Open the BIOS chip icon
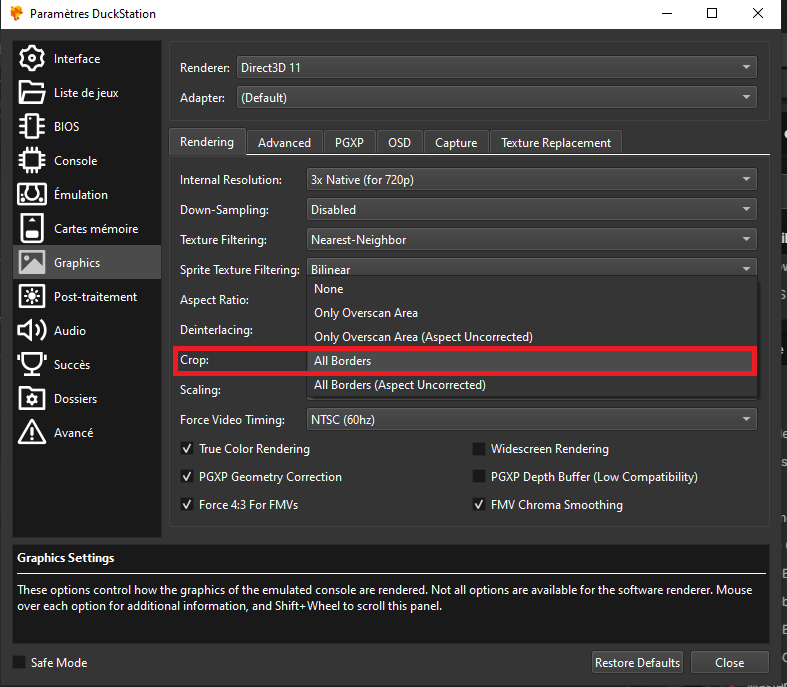The width and height of the screenshot is (787, 687). click(32, 126)
